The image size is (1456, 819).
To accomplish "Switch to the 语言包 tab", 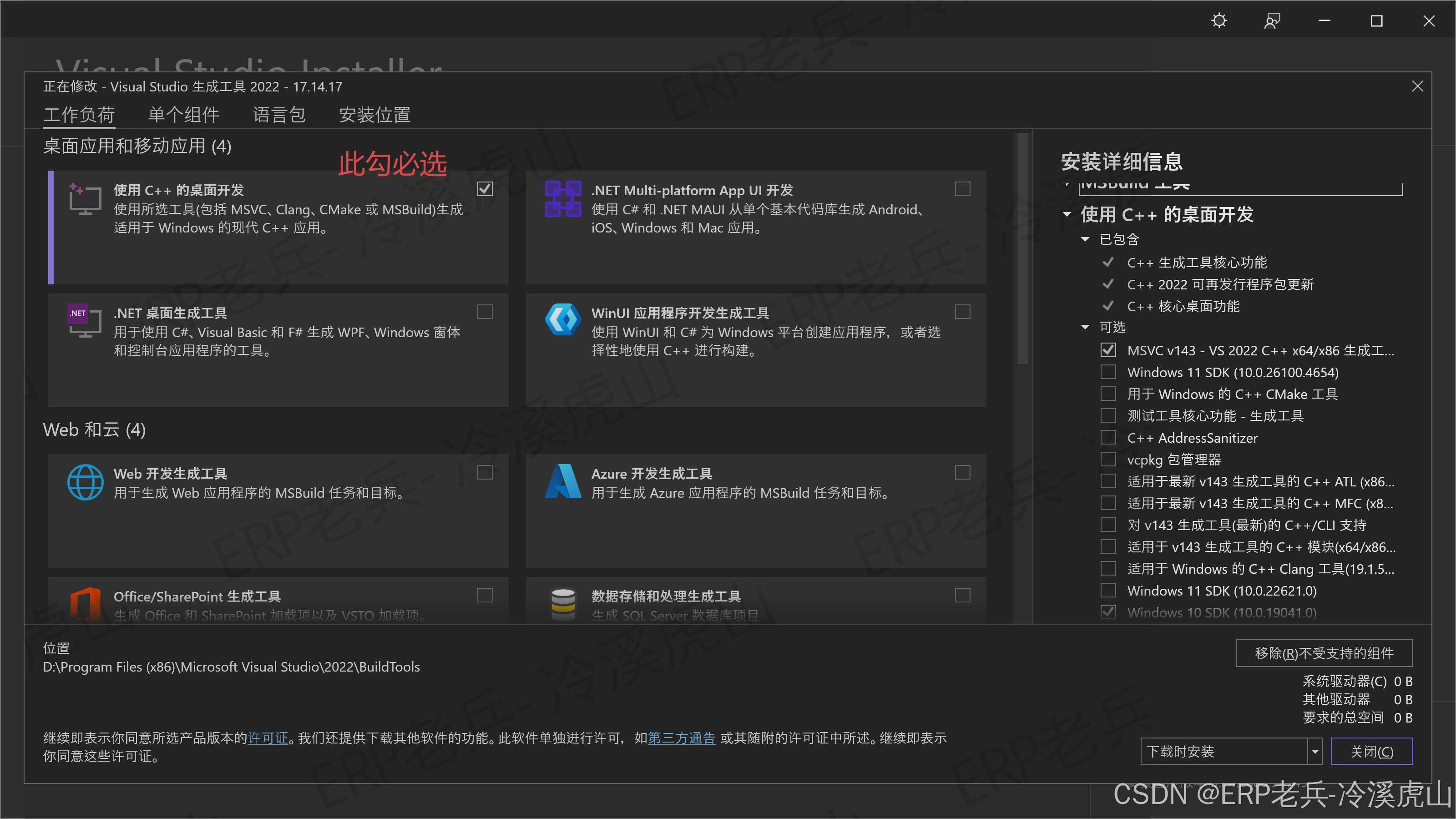I will tap(278, 115).
